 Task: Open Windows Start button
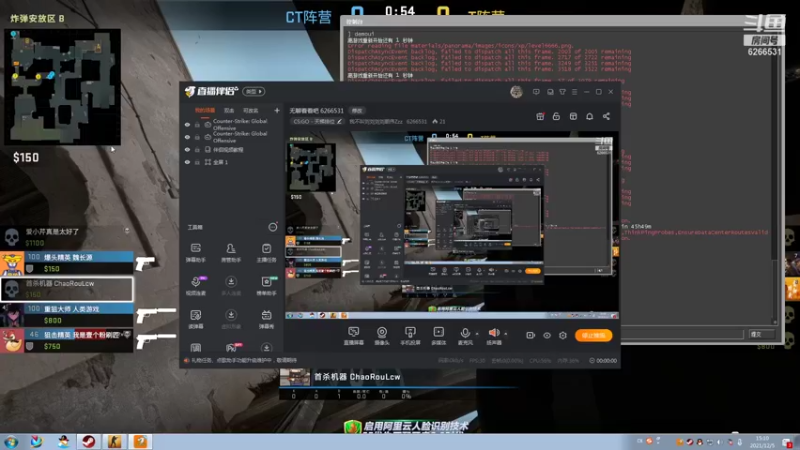click(11, 442)
